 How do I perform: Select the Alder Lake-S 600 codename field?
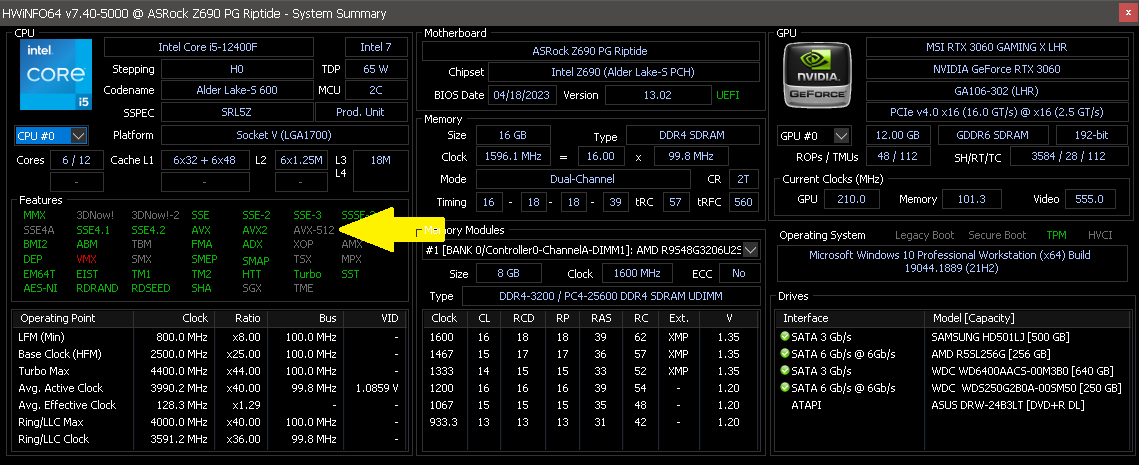[237, 90]
